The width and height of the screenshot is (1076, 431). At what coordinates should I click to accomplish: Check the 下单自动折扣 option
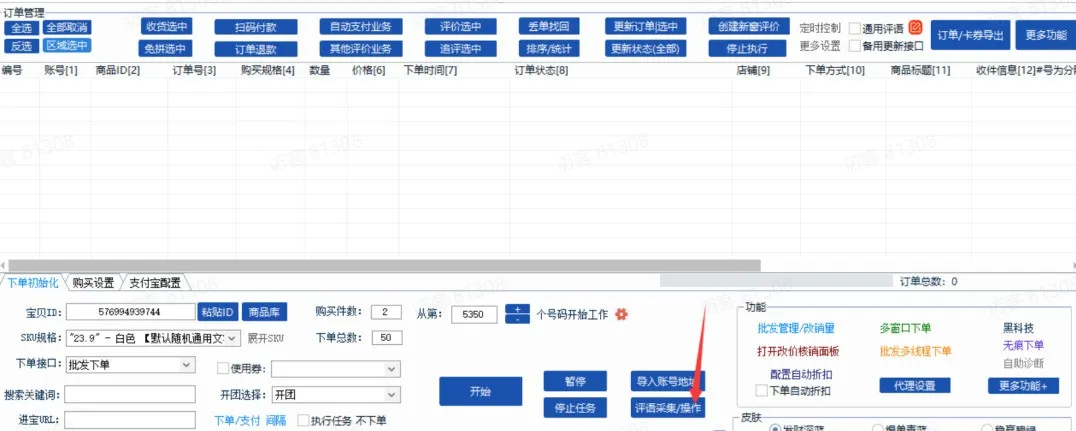tap(762, 391)
